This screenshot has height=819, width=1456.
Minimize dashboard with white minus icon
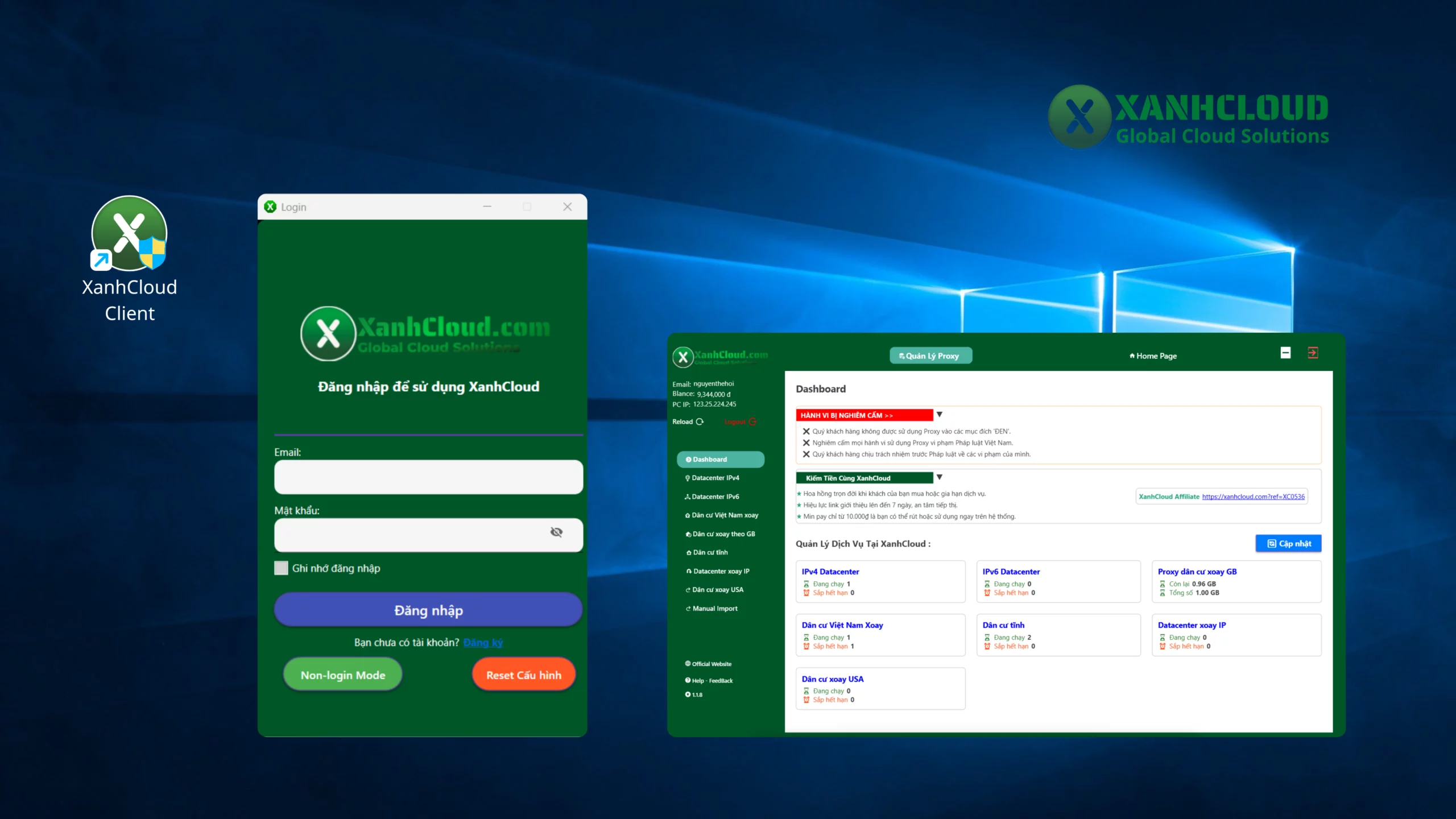1285,353
